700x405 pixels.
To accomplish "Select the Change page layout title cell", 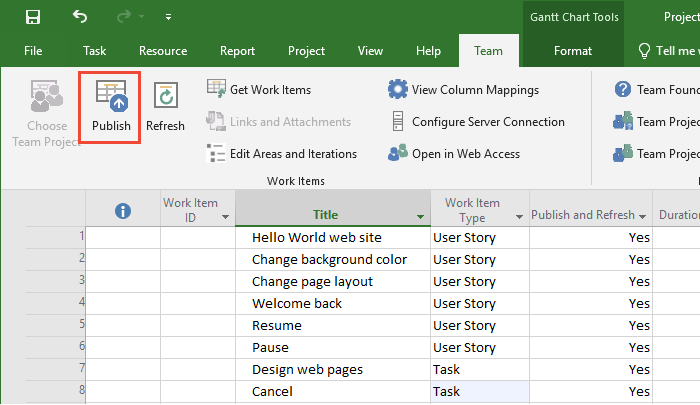I will click(333, 281).
